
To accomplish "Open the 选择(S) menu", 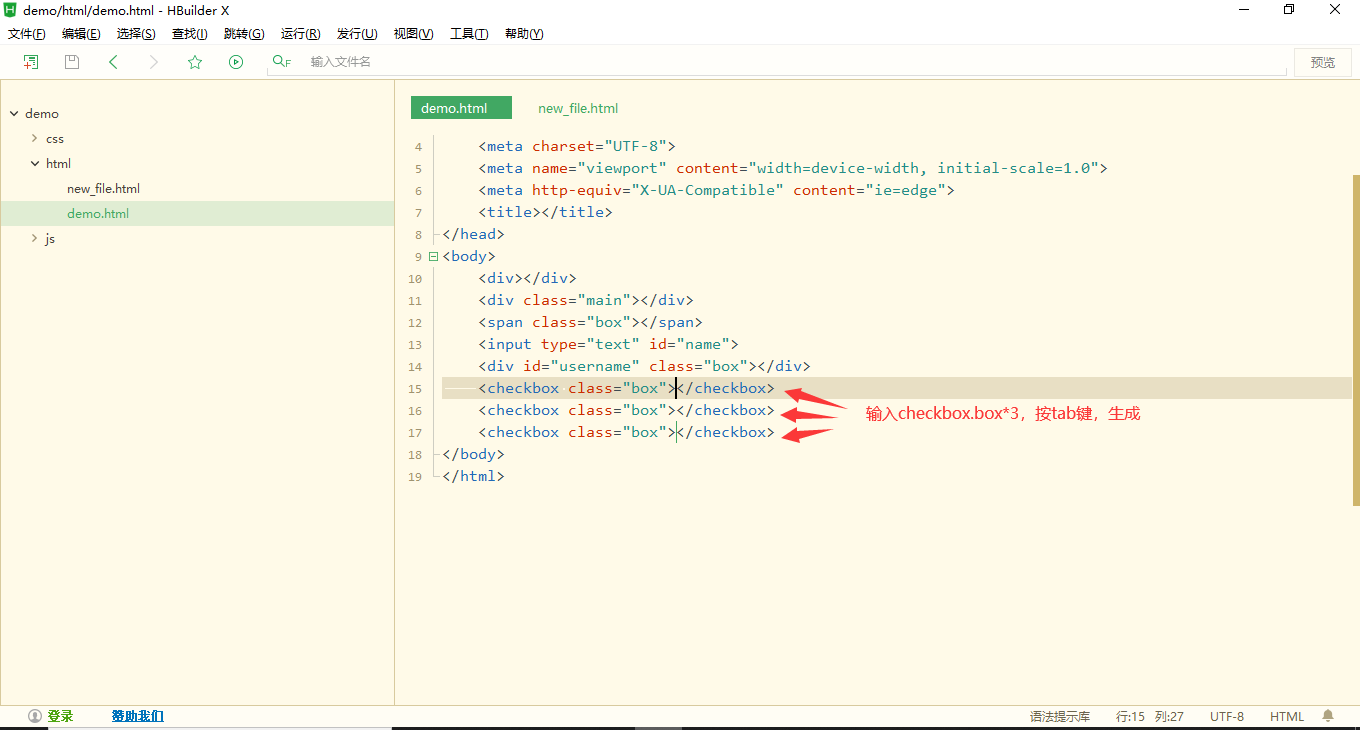I will tap(136, 34).
